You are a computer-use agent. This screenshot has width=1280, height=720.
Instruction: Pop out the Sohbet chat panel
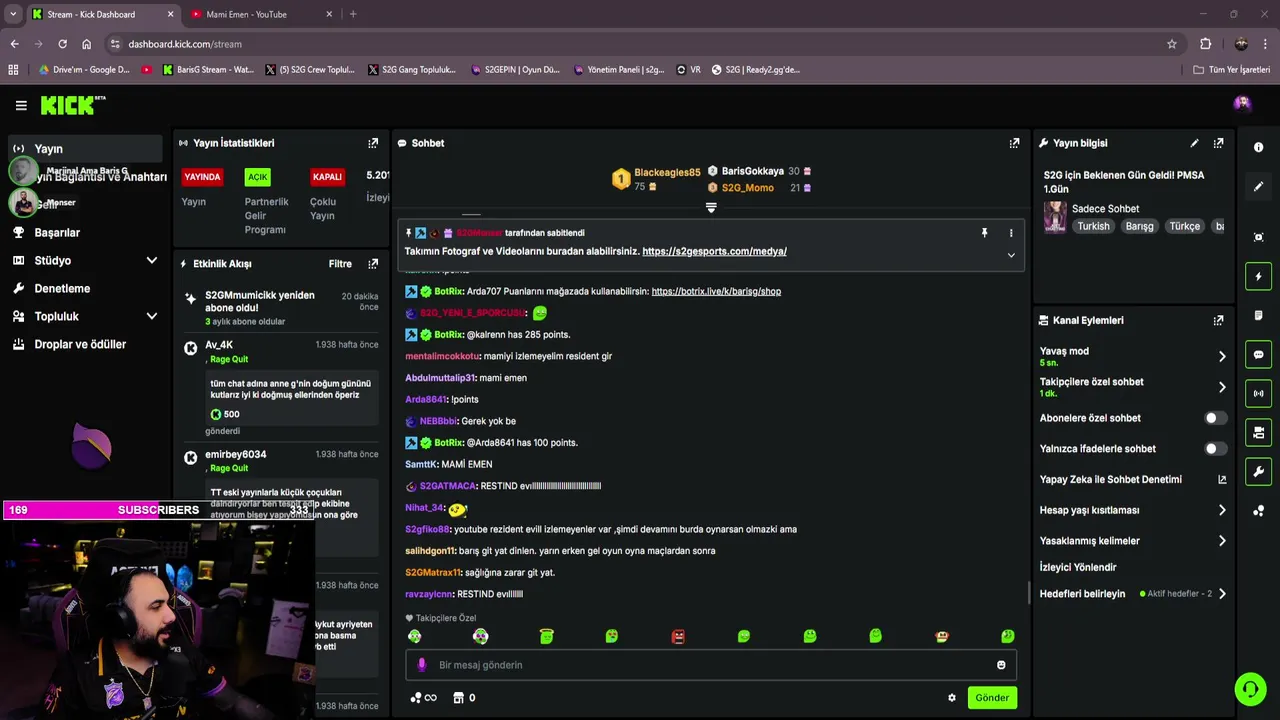click(x=1014, y=143)
